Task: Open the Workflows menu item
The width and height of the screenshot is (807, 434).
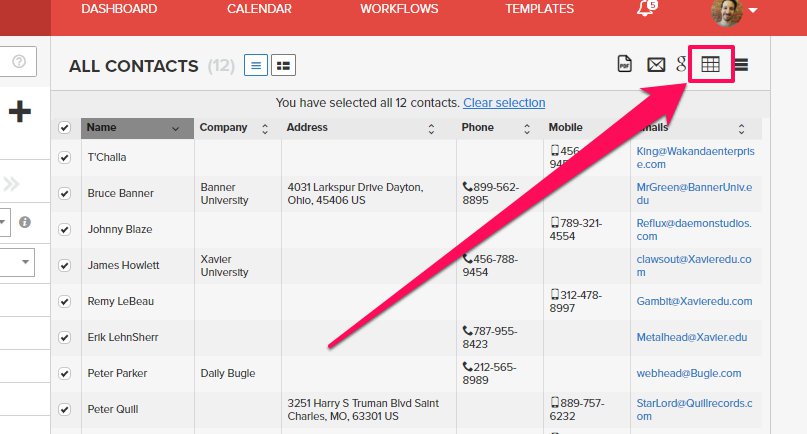Action: pos(399,9)
